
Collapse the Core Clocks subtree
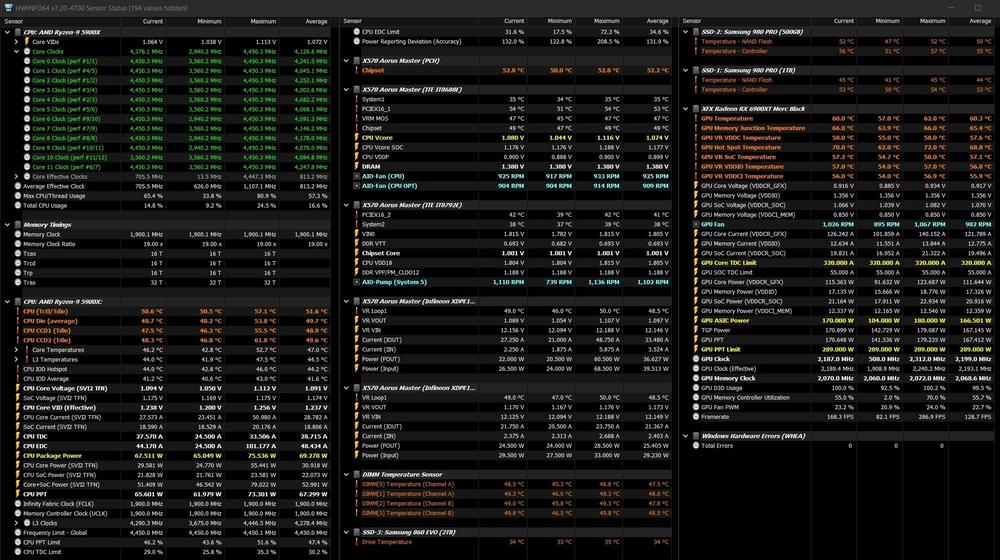coord(16,51)
